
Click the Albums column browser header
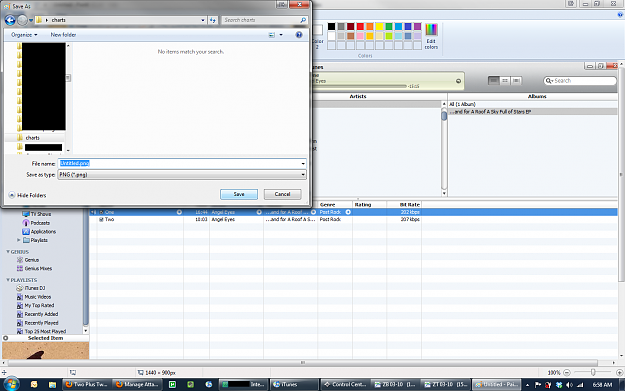[x=537, y=96]
